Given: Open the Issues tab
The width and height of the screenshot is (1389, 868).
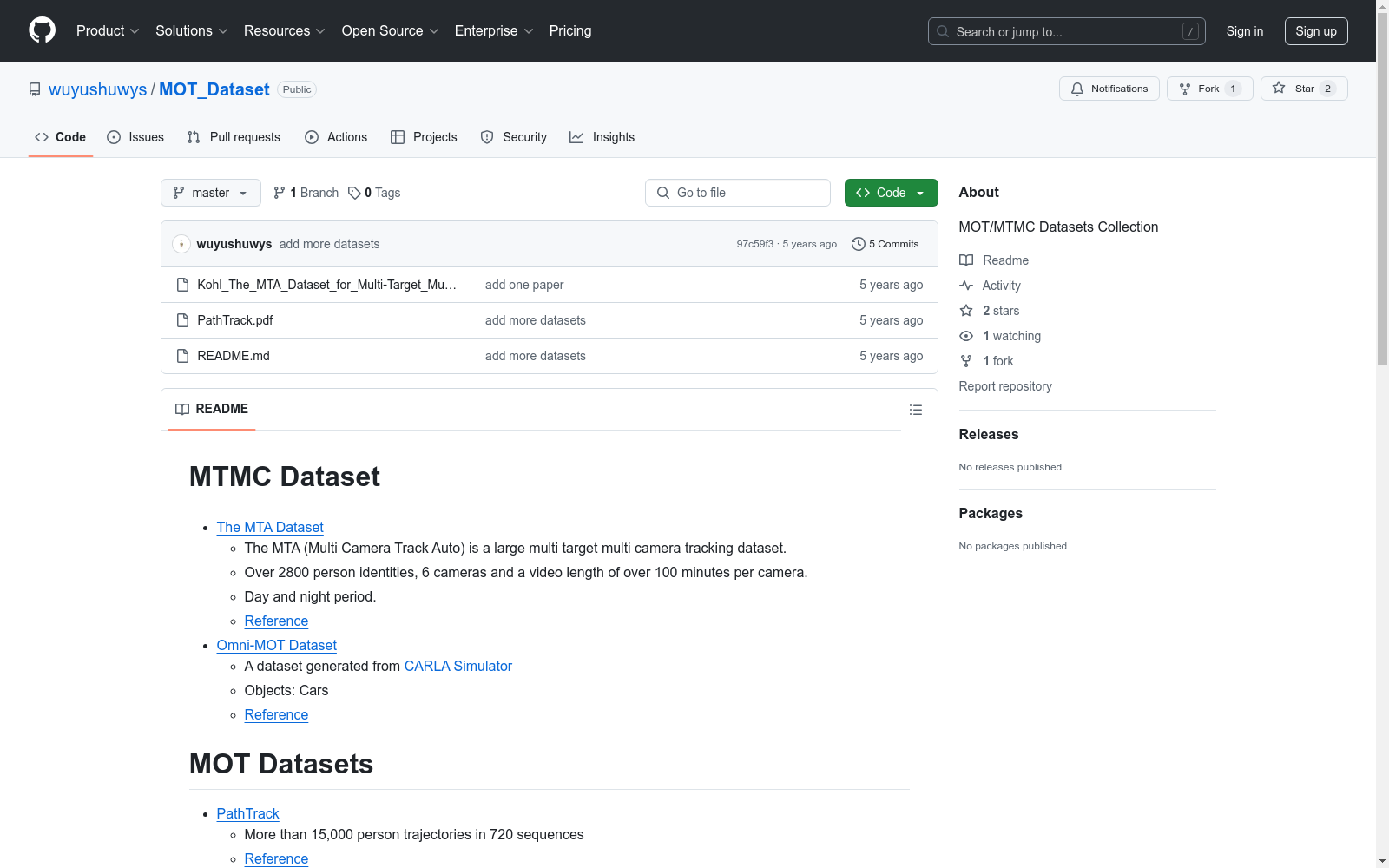Looking at the screenshot, I should tap(135, 137).
